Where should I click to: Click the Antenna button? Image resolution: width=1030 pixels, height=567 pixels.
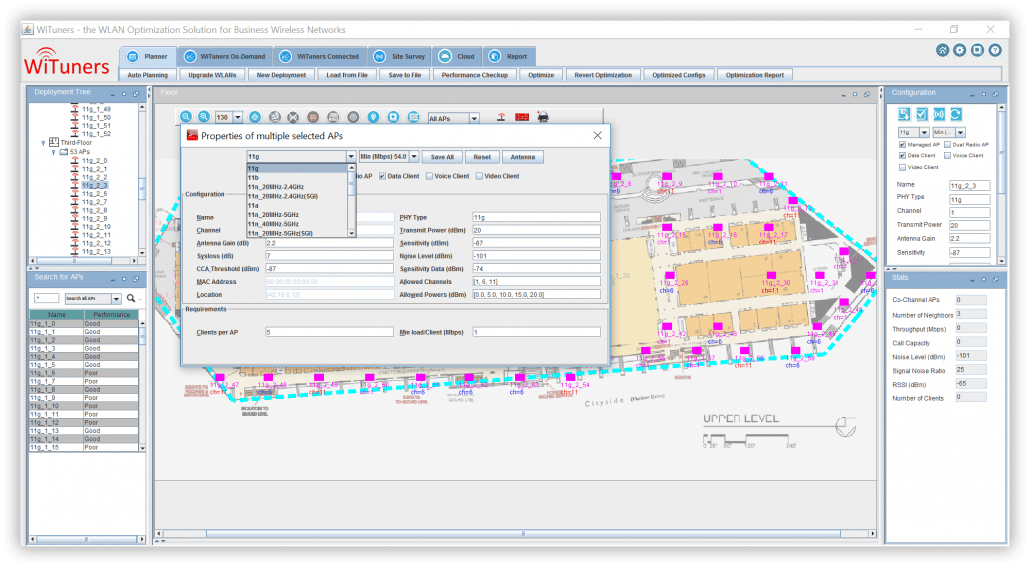click(x=523, y=157)
